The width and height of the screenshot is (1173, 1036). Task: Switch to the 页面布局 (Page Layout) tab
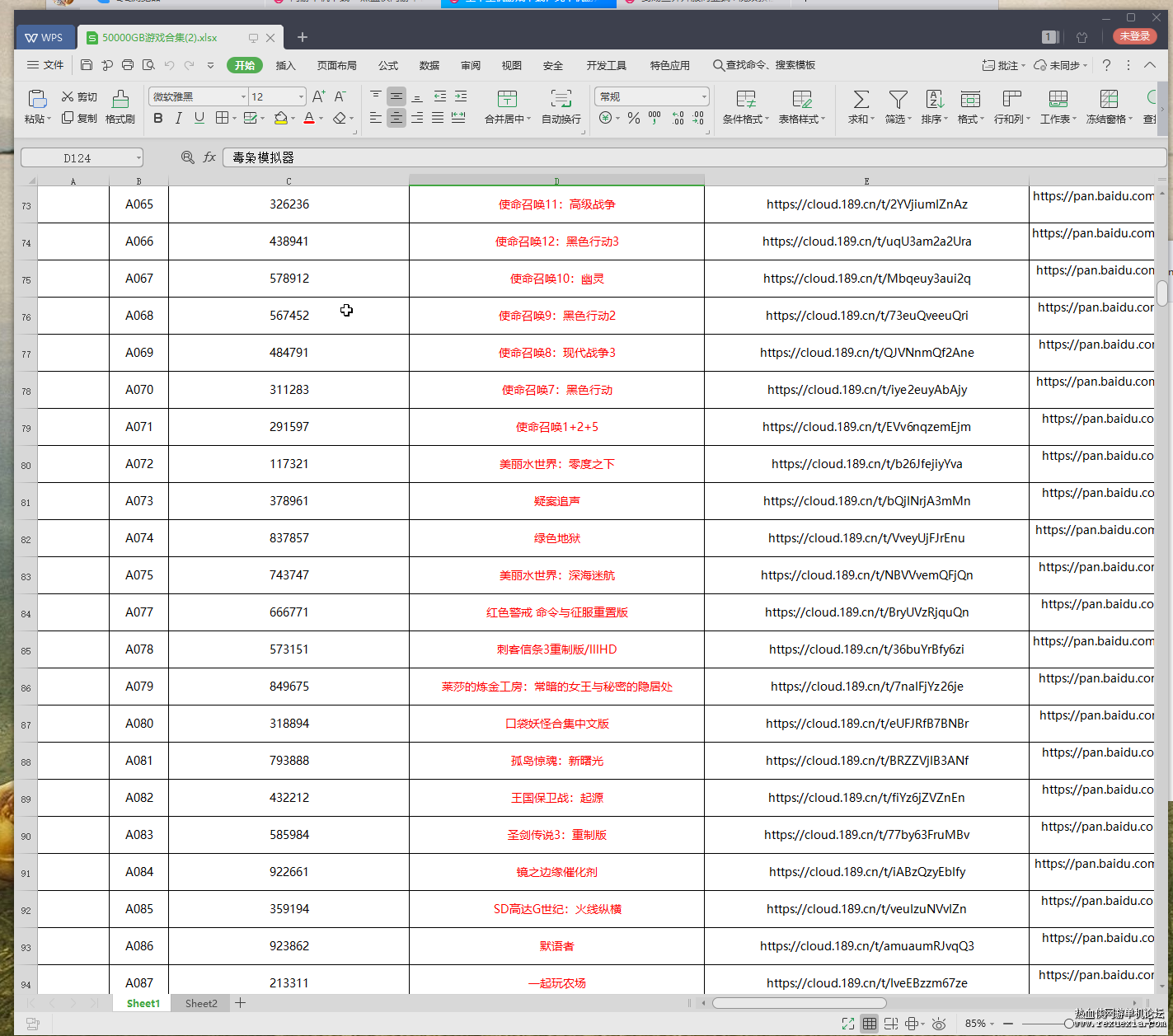[336, 65]
